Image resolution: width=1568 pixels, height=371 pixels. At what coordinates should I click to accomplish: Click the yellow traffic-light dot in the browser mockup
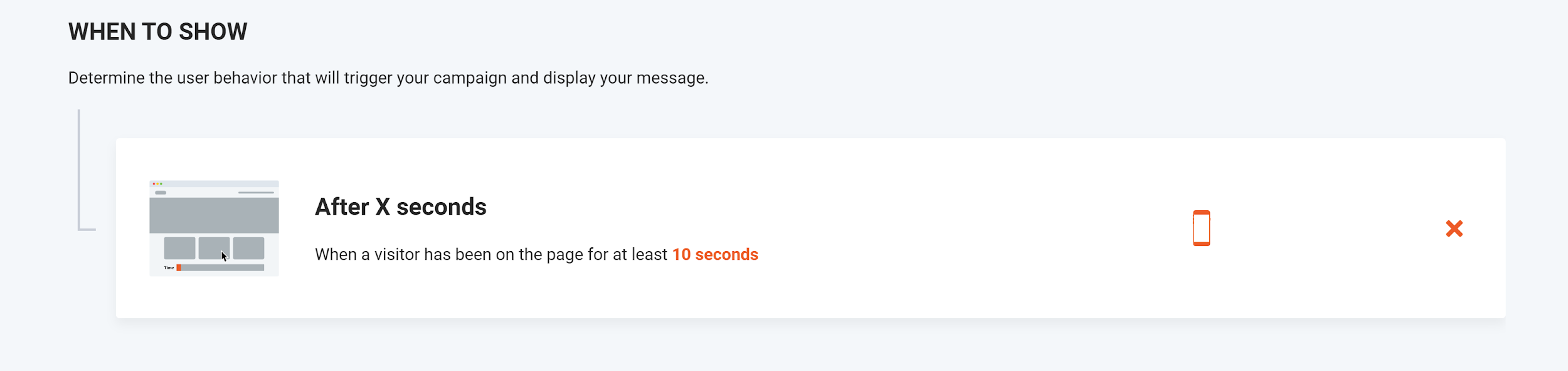pos(157,183)
